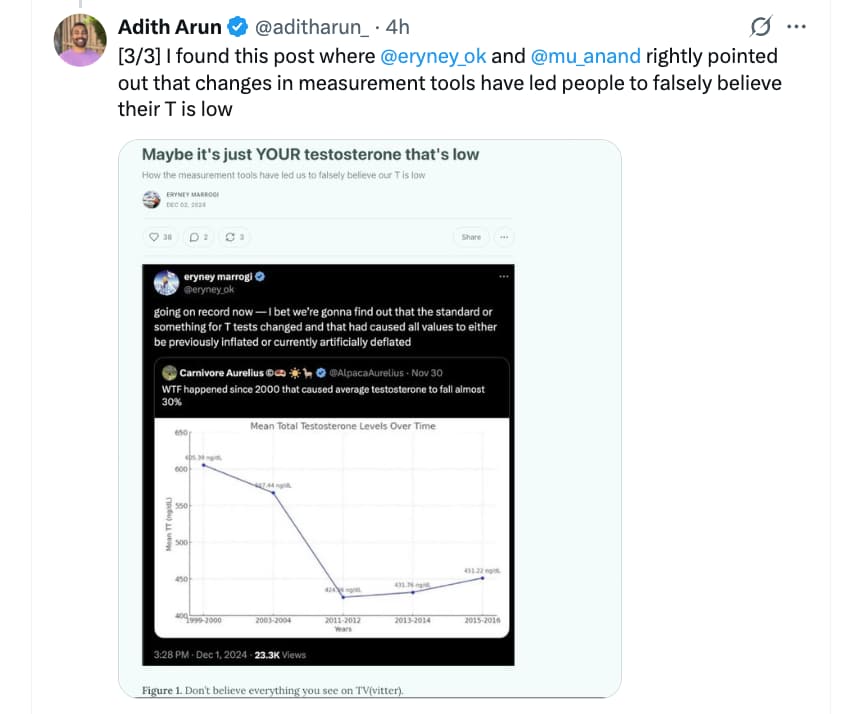Click the article title about YOUR testosterone
The width and height of the screenshot is (864, 714).
[310, 154]
